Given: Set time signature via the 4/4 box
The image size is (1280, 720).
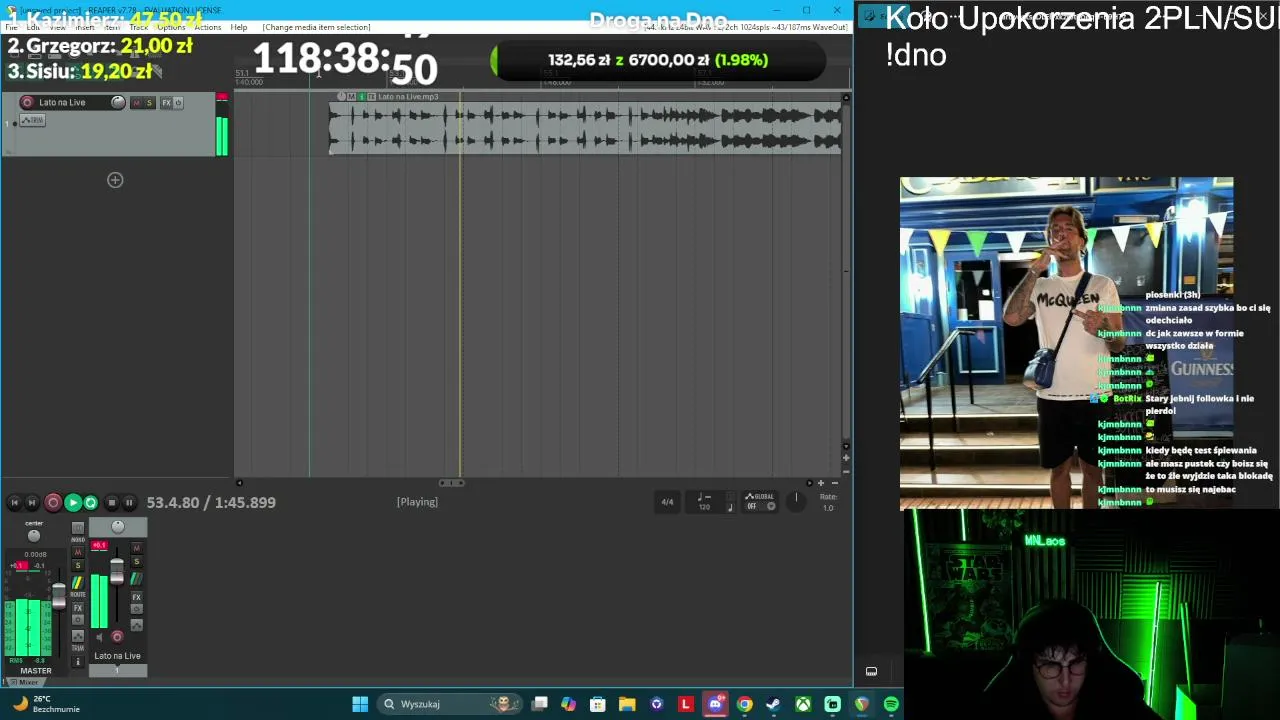Looking at the screenshot, I should pos(667,502).
